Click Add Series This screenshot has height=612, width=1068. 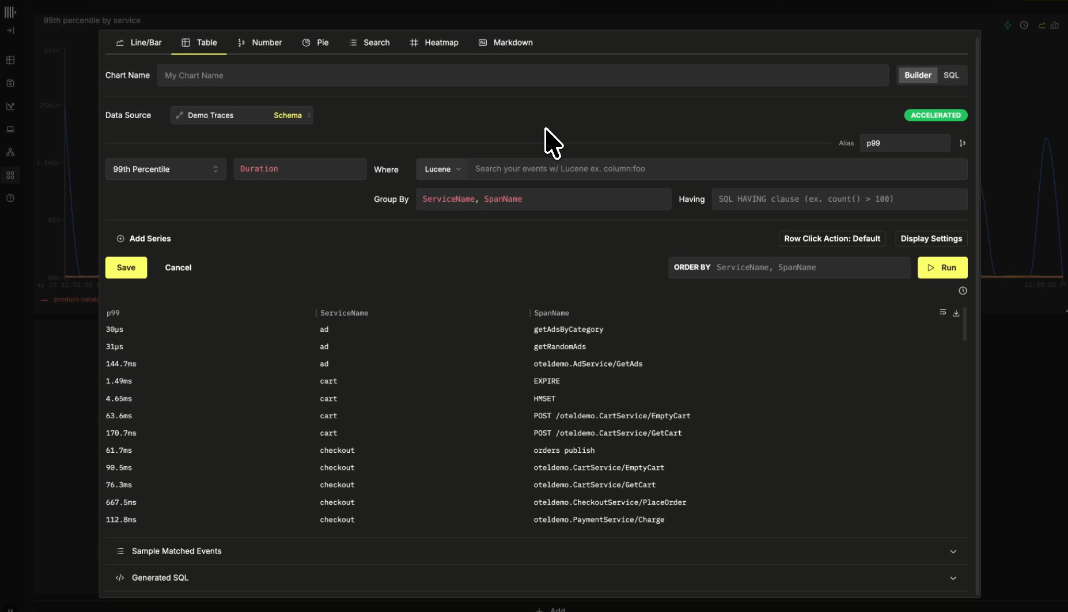144,239
